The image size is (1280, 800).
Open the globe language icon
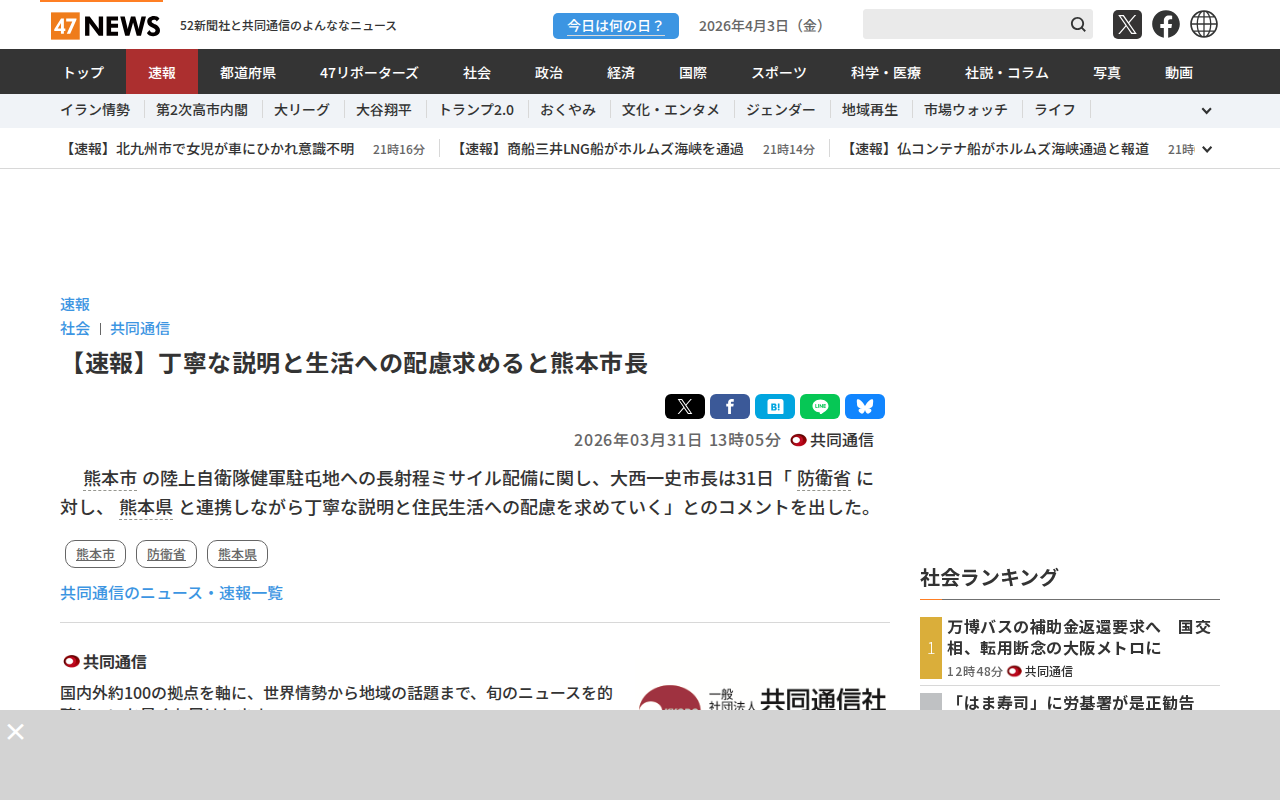[1204, 24]
